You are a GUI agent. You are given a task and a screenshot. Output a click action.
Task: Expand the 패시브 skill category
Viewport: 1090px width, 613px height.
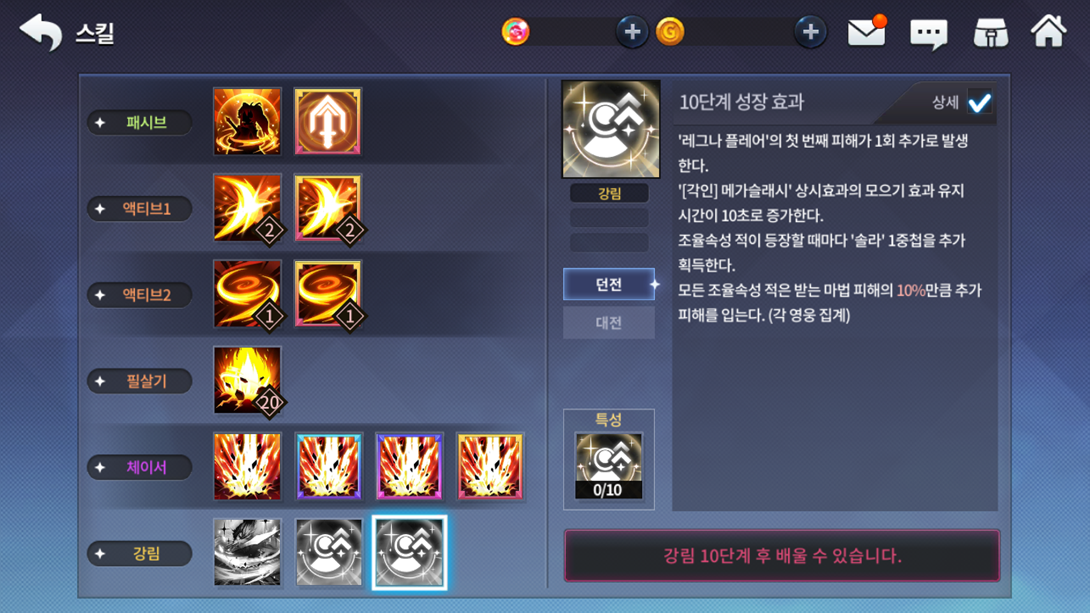[x=139, y=122]
